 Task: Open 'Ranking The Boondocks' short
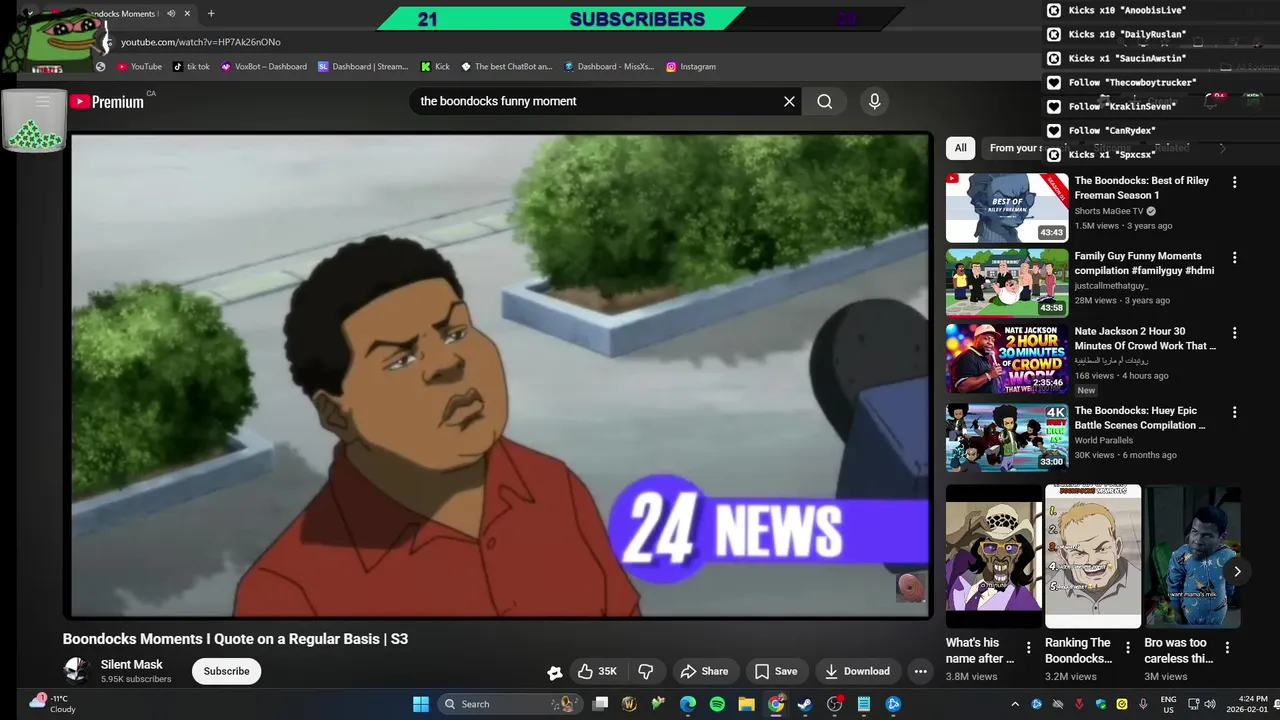1093,556
